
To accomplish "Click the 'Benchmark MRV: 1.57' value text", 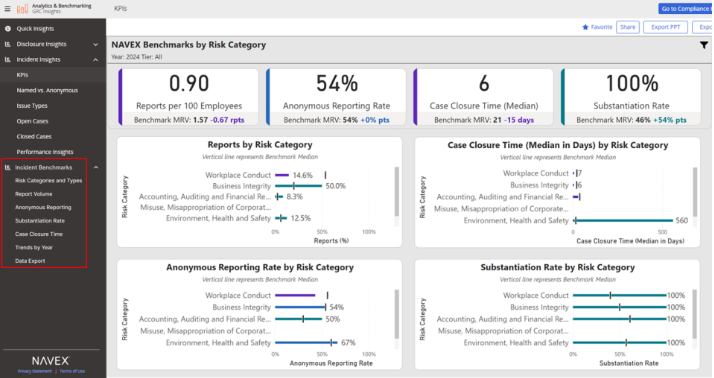I will point(171,120).
